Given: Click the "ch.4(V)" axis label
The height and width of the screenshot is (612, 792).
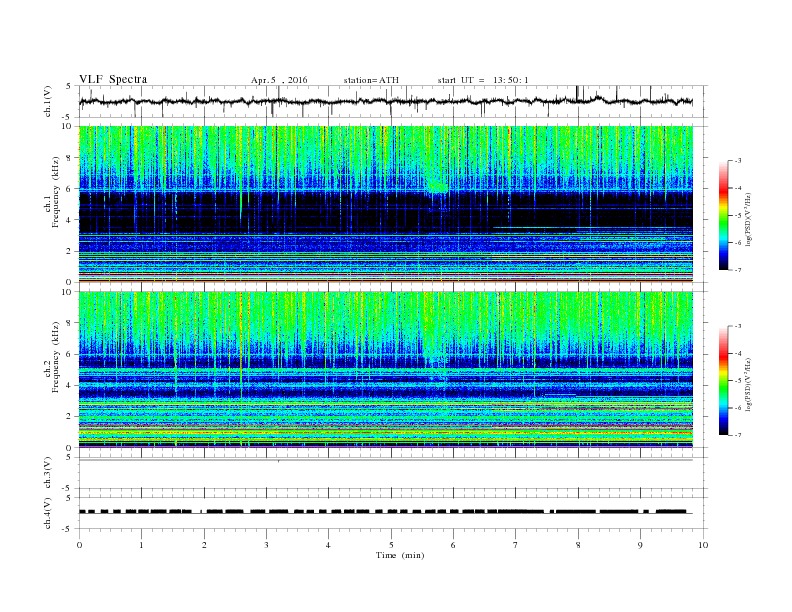Looking at the screenshot, I should coord(48,514).
